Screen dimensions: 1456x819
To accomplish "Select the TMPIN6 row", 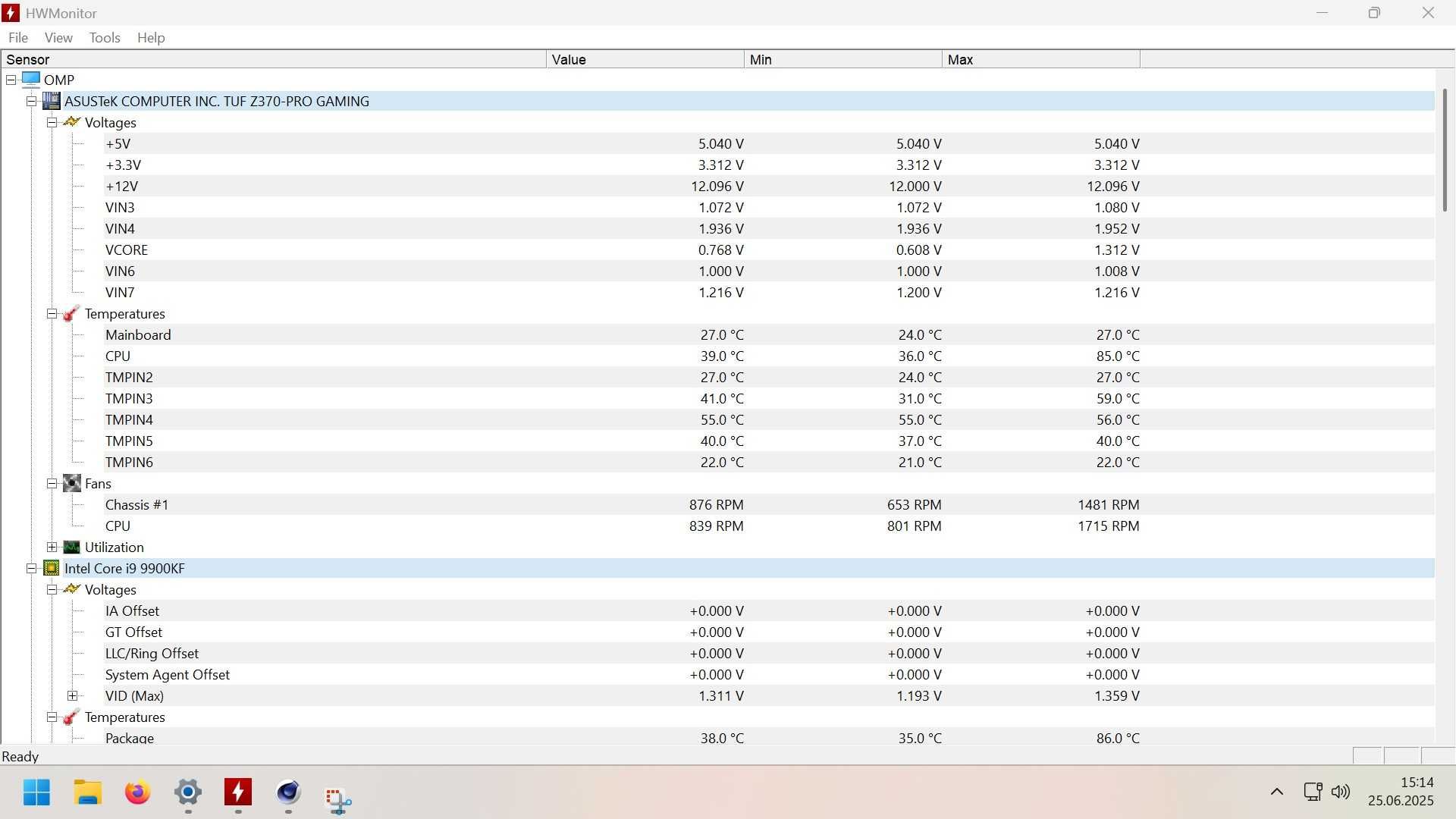I will coord(769,462).
